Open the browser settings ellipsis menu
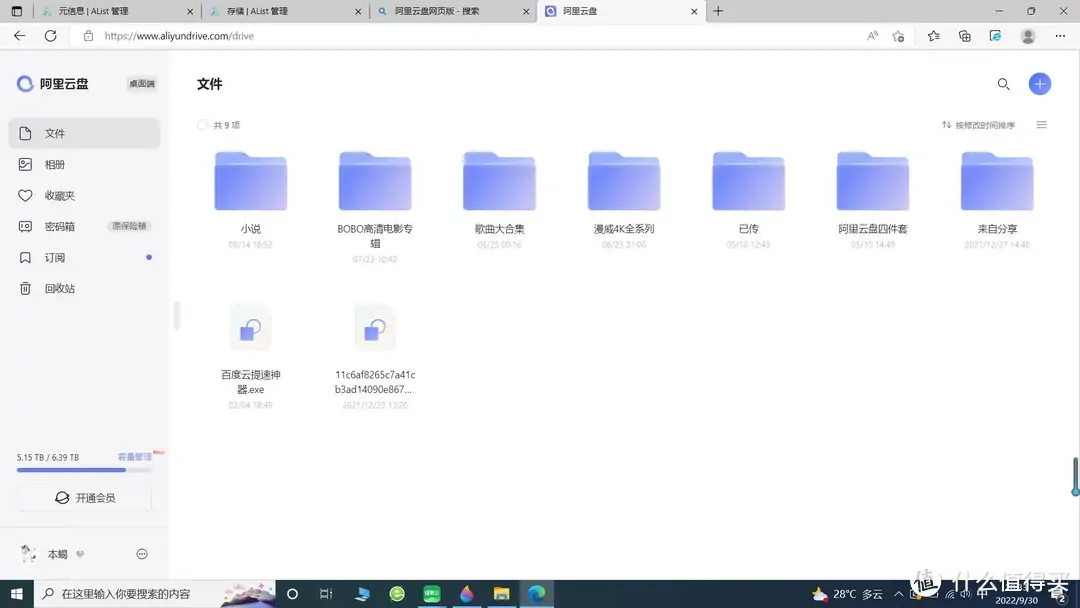The width and height of the screenshot is (1080, 608). point(1060,35)
